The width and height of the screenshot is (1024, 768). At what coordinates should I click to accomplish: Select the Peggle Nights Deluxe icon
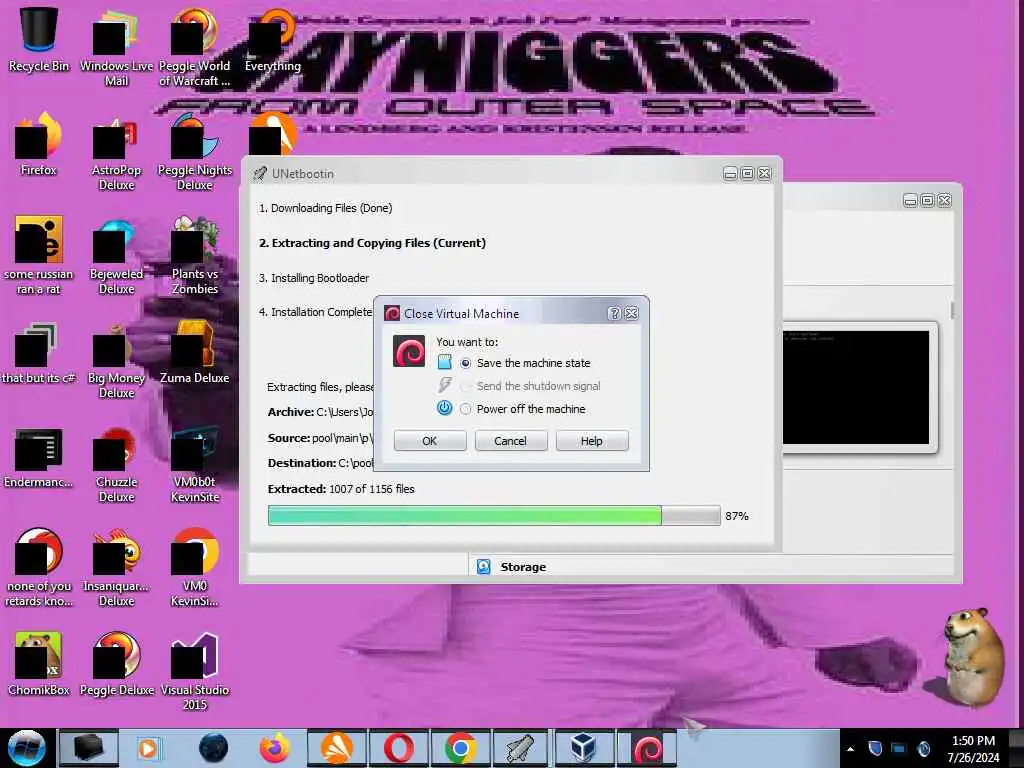pos(195,152)
